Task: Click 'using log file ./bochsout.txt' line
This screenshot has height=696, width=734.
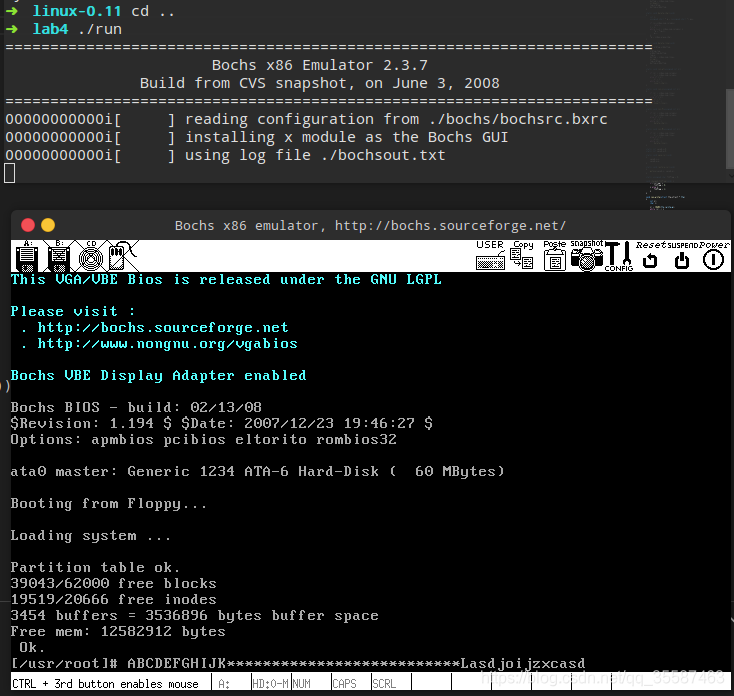Action: coord(315,155)
